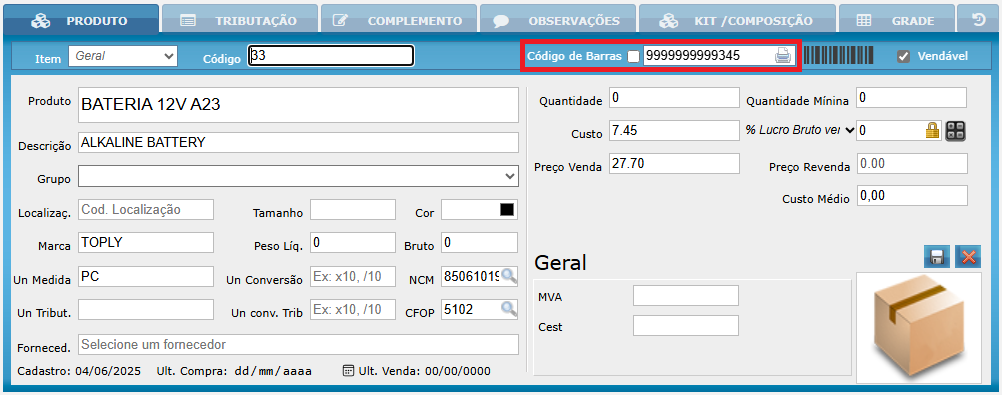This screenshot has width=1002, height=395.
Task: Open the calculator grid icon beside lock
Action: [x=955, y=131]
